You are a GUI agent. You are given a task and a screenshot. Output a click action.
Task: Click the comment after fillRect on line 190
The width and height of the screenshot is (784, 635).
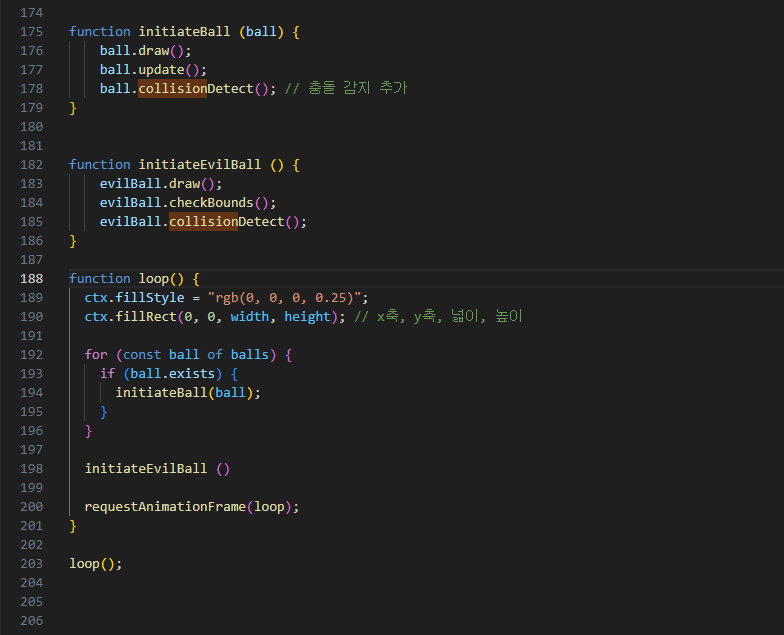click(x=438, y=316)
